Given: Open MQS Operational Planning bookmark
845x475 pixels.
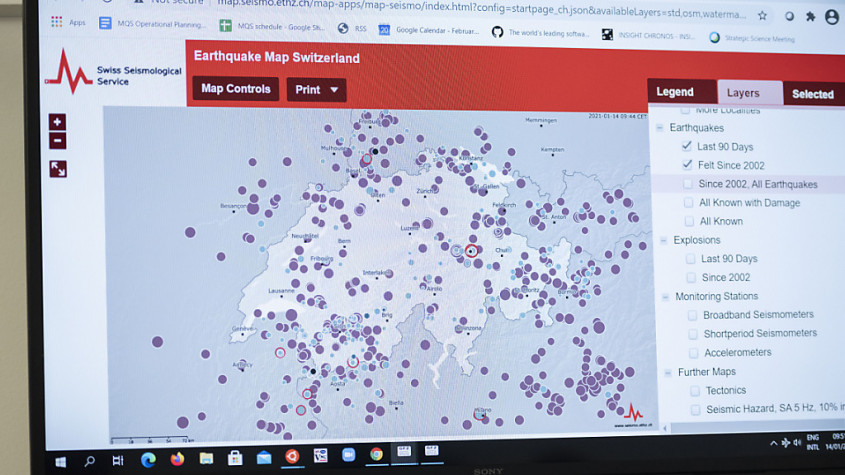Looking at the screenshot, I should click(x=153, y=24).
